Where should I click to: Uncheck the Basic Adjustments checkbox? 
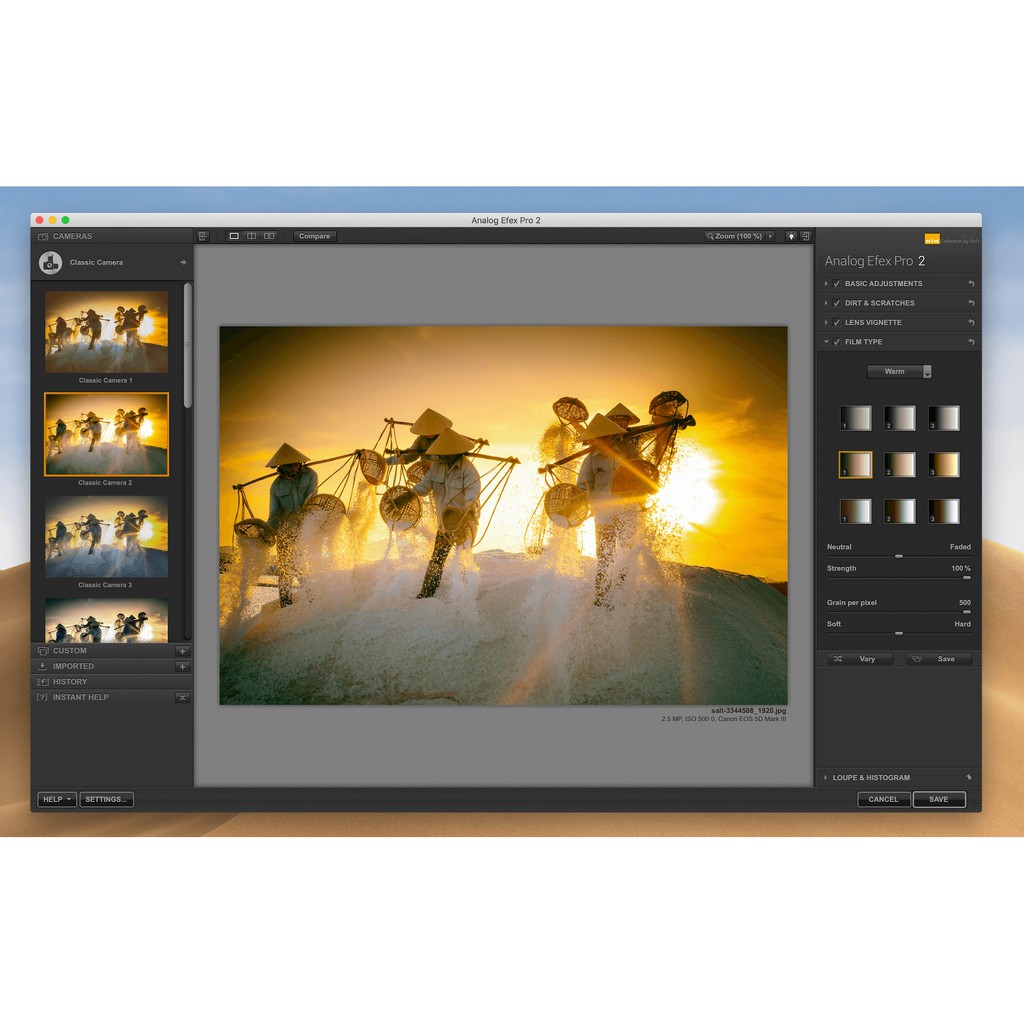coord(837,284)
